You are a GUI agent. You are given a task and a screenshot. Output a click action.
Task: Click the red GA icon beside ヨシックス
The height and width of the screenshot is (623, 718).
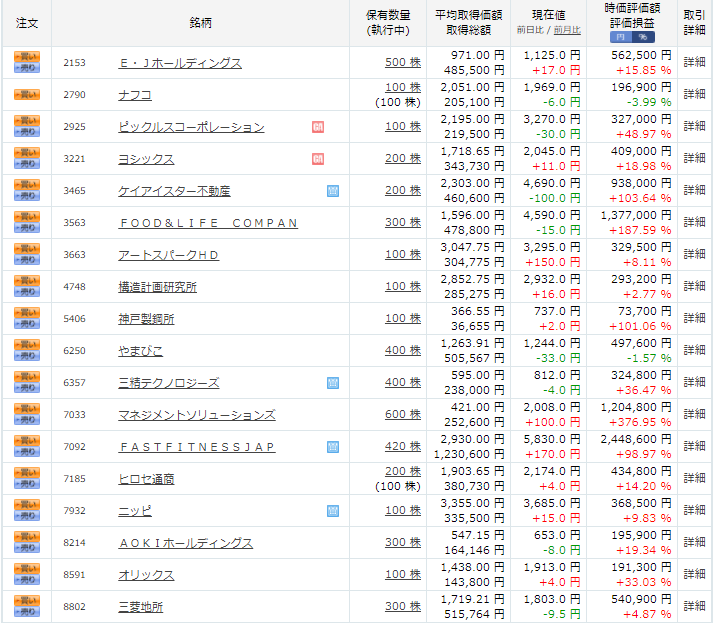(x=318, y=159)
